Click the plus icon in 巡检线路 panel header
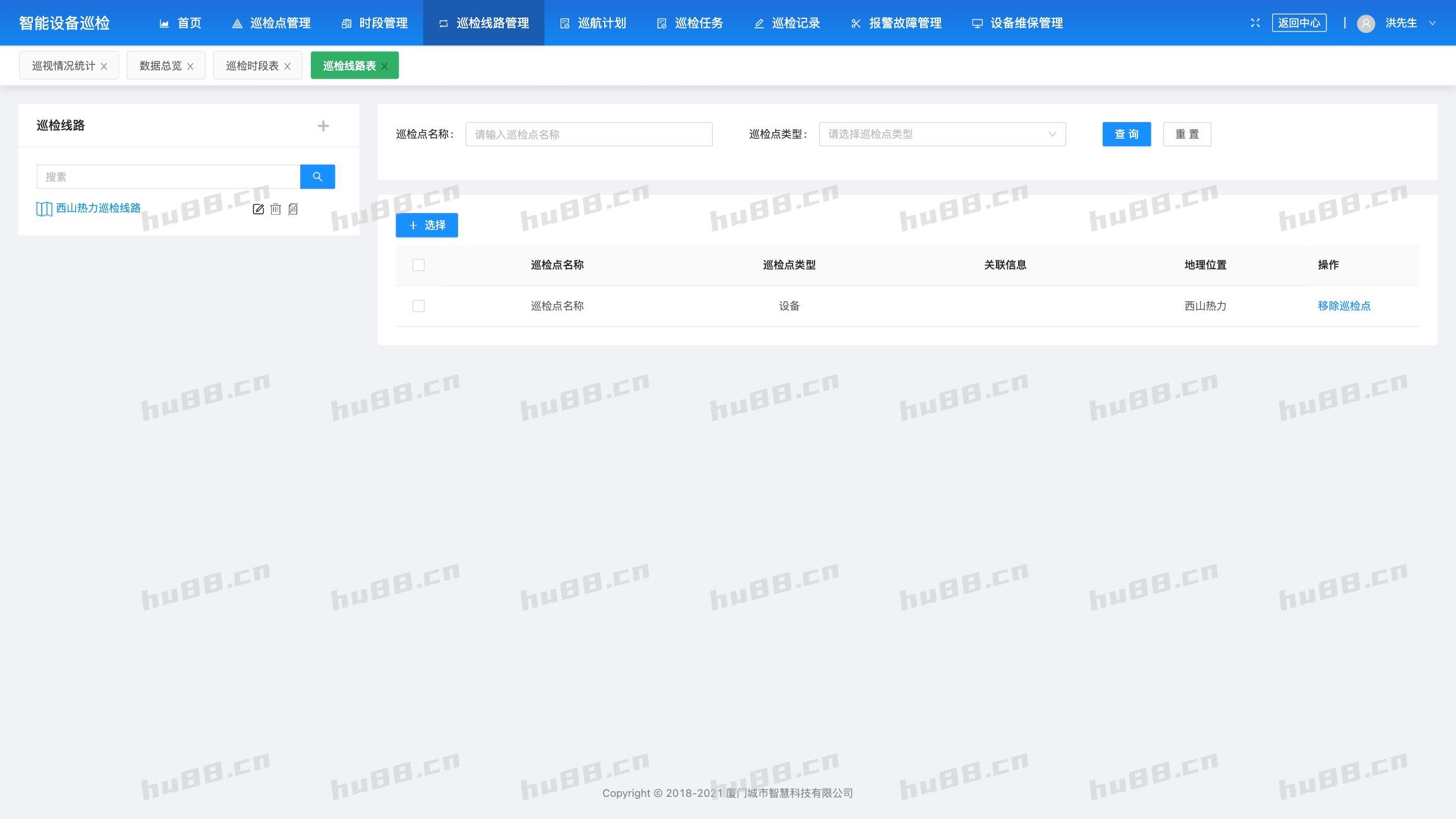This screenshot has width=1456, height=819. tap(323, 126)
